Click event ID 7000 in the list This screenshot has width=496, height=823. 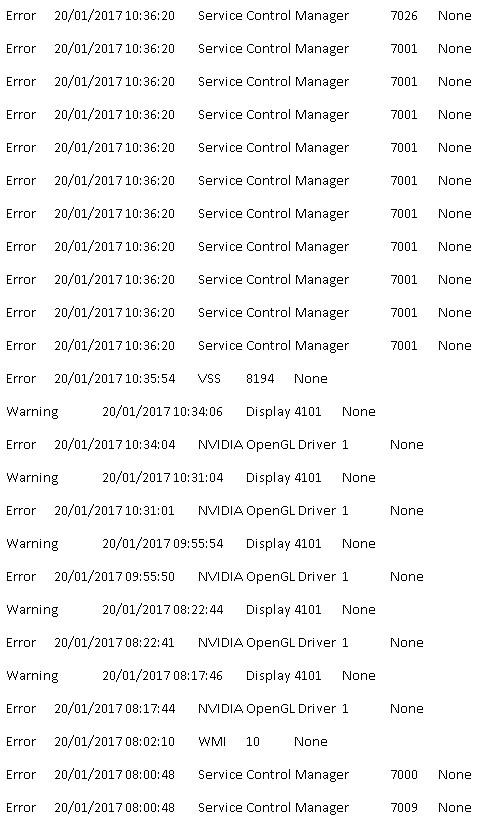point(404,775)
